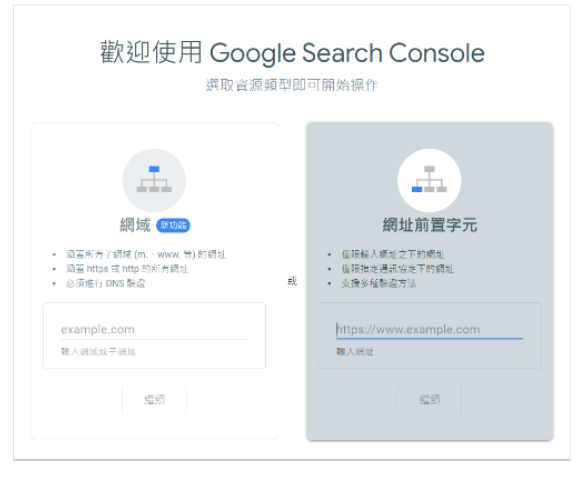Image resolution: width=582 pixels, height=479 pixels.
Task: Click the 支援多種驗證方法 bullet
Action: pos(379,283)
